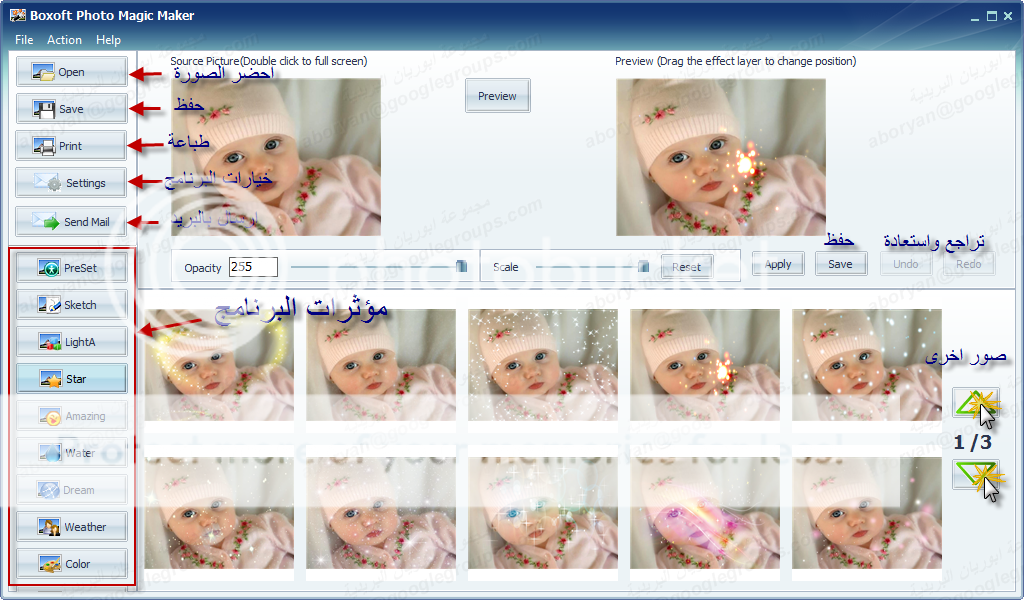
Task: Open the File menu
Action: pos(24,40)
